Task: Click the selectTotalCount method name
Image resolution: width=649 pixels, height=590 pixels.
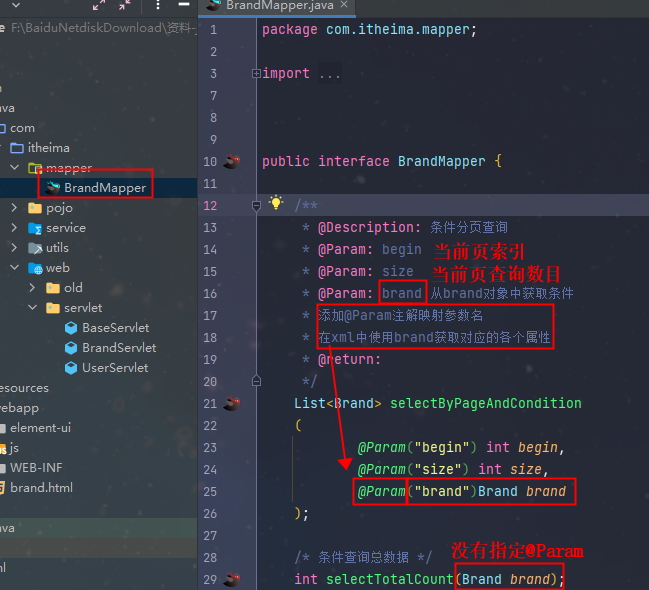Action: 389,579
